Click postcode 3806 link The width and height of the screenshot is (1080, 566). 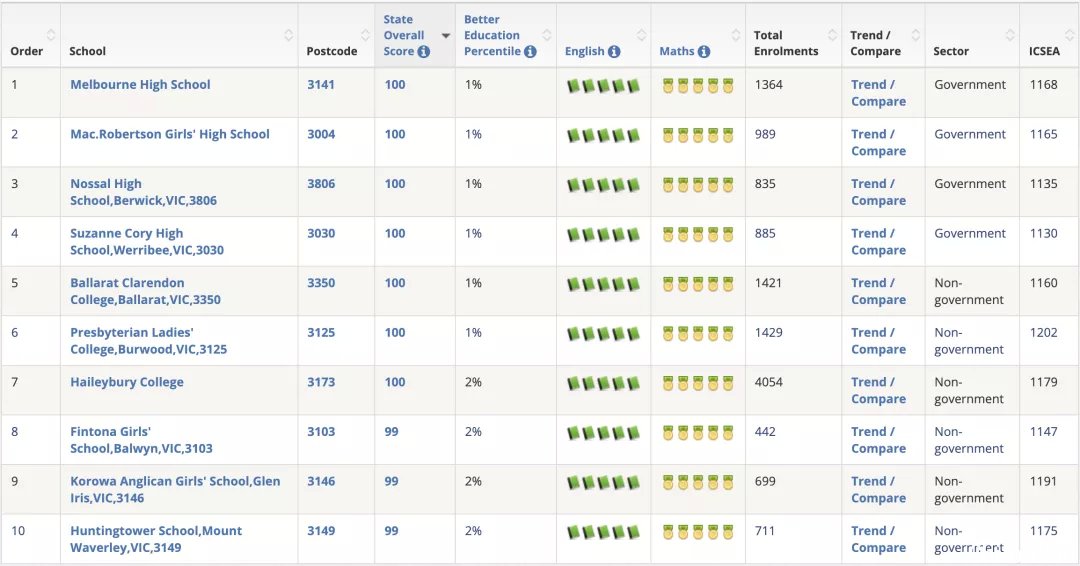click(321, 184)
